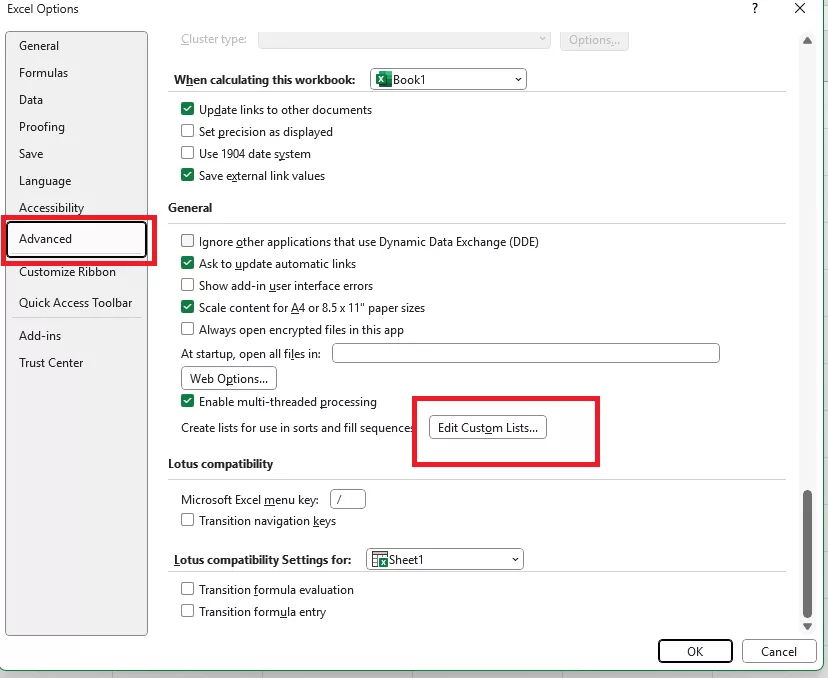Click Edit Custom Lists button
828x678 pixels.
point(487,427)
